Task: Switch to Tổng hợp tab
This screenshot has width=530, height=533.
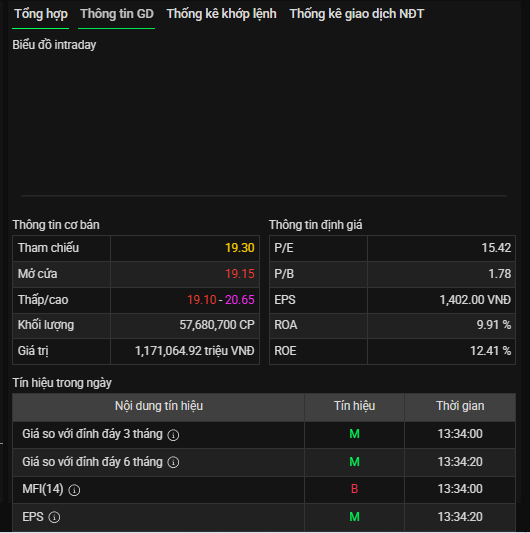Action: click(41, 14)
